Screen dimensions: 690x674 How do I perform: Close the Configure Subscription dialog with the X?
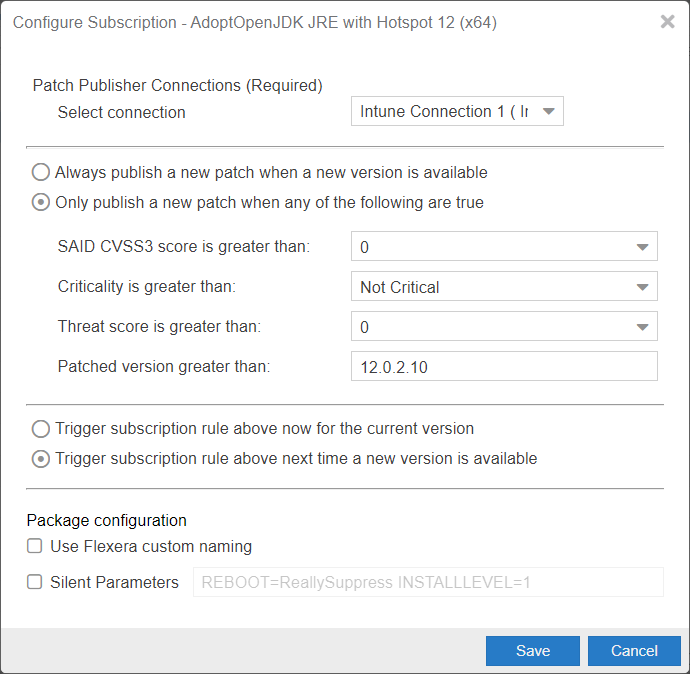pyautogui.click(x=667, y=21)
